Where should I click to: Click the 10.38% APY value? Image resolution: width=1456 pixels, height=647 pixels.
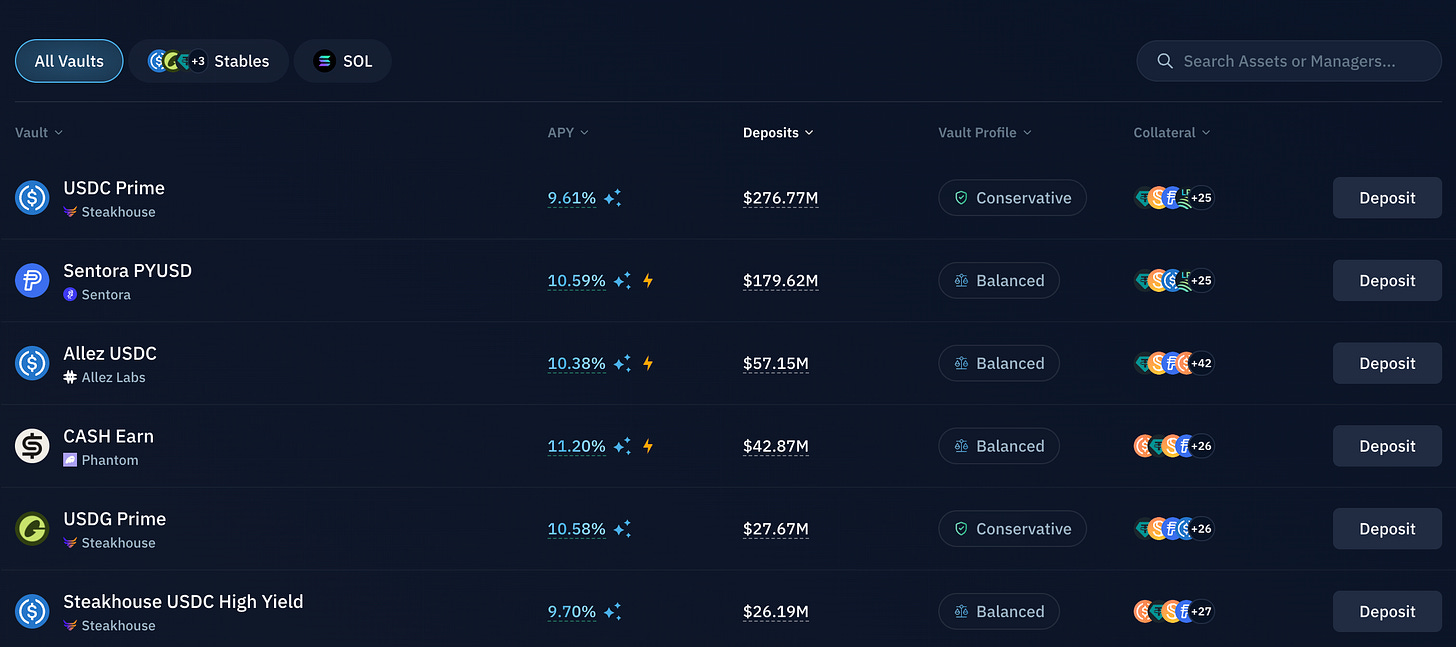[577, 363]
